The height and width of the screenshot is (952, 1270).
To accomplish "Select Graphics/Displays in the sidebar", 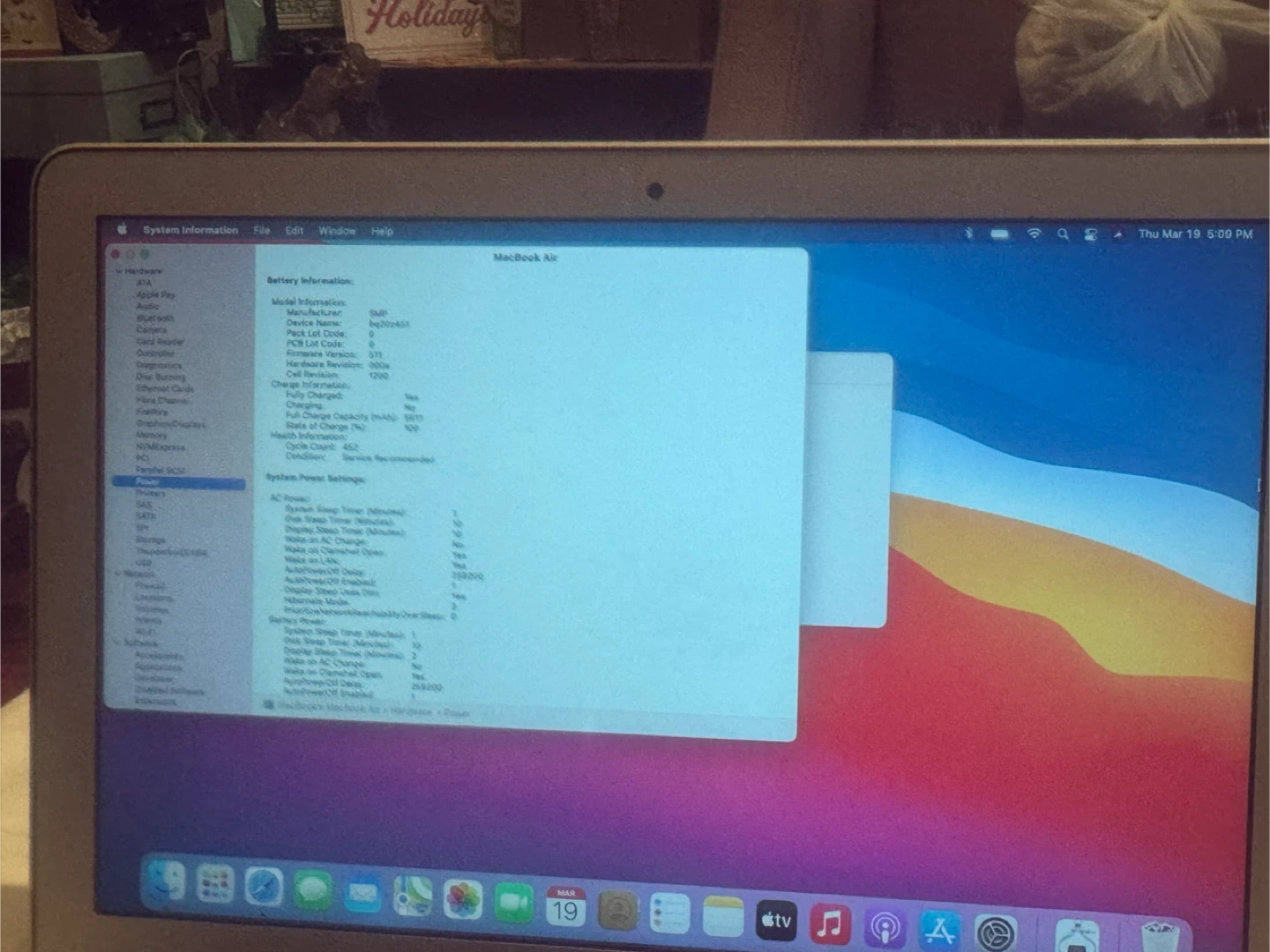I will (171, 424).
